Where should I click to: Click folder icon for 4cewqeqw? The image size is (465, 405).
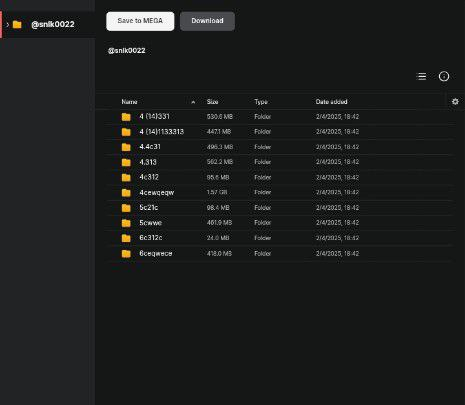pyautogui.click(x=126, y=193)
